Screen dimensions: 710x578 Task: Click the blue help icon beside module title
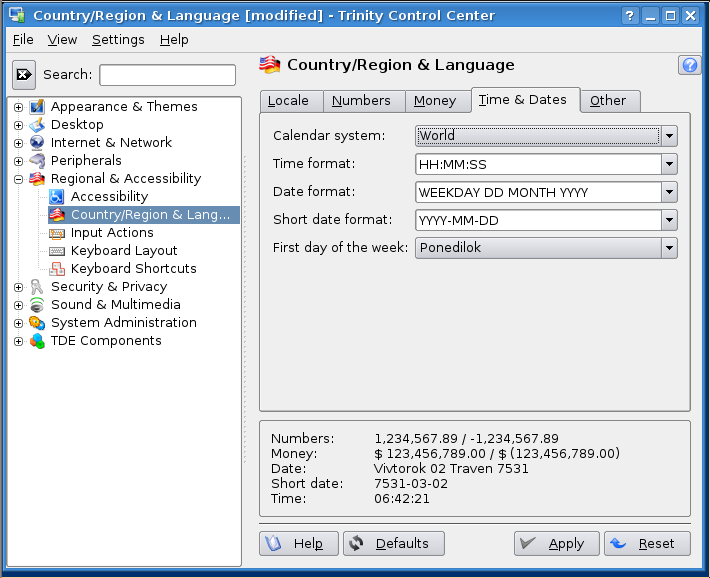(x=690, y=65)
